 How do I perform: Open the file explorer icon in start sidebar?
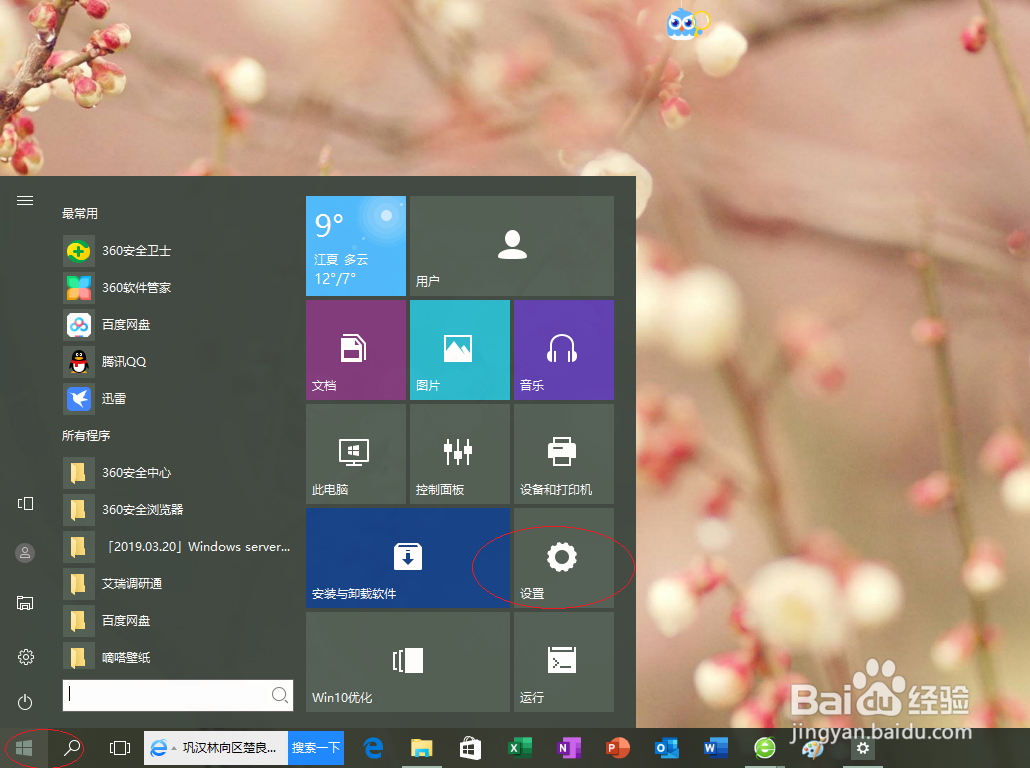click(x=25, y=603)
